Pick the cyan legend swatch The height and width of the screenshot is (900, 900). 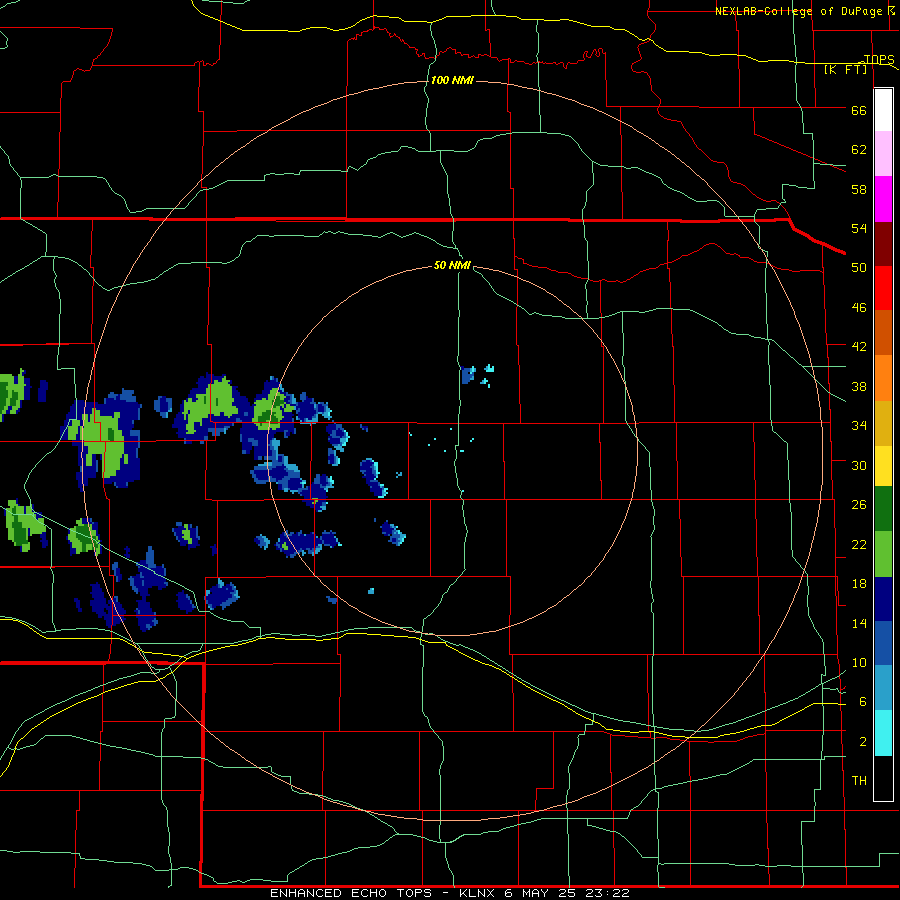point(883,733)
